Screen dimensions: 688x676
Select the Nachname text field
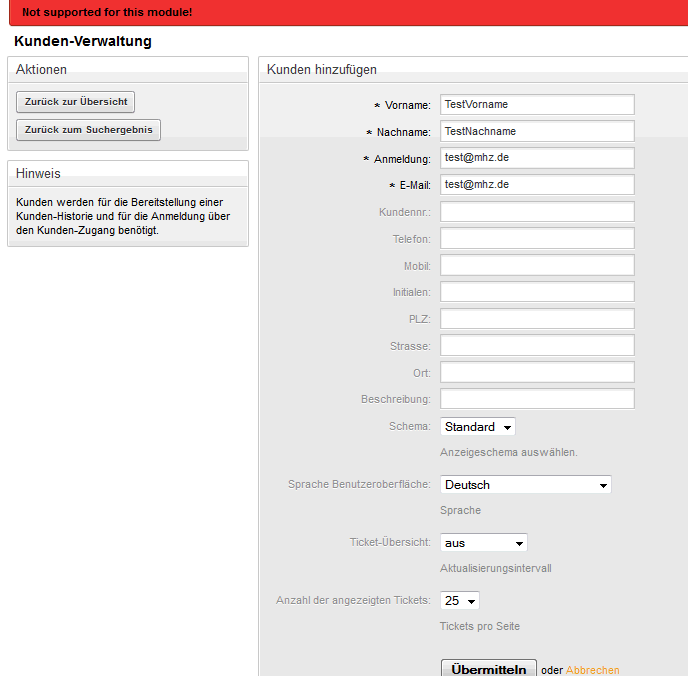537,131
